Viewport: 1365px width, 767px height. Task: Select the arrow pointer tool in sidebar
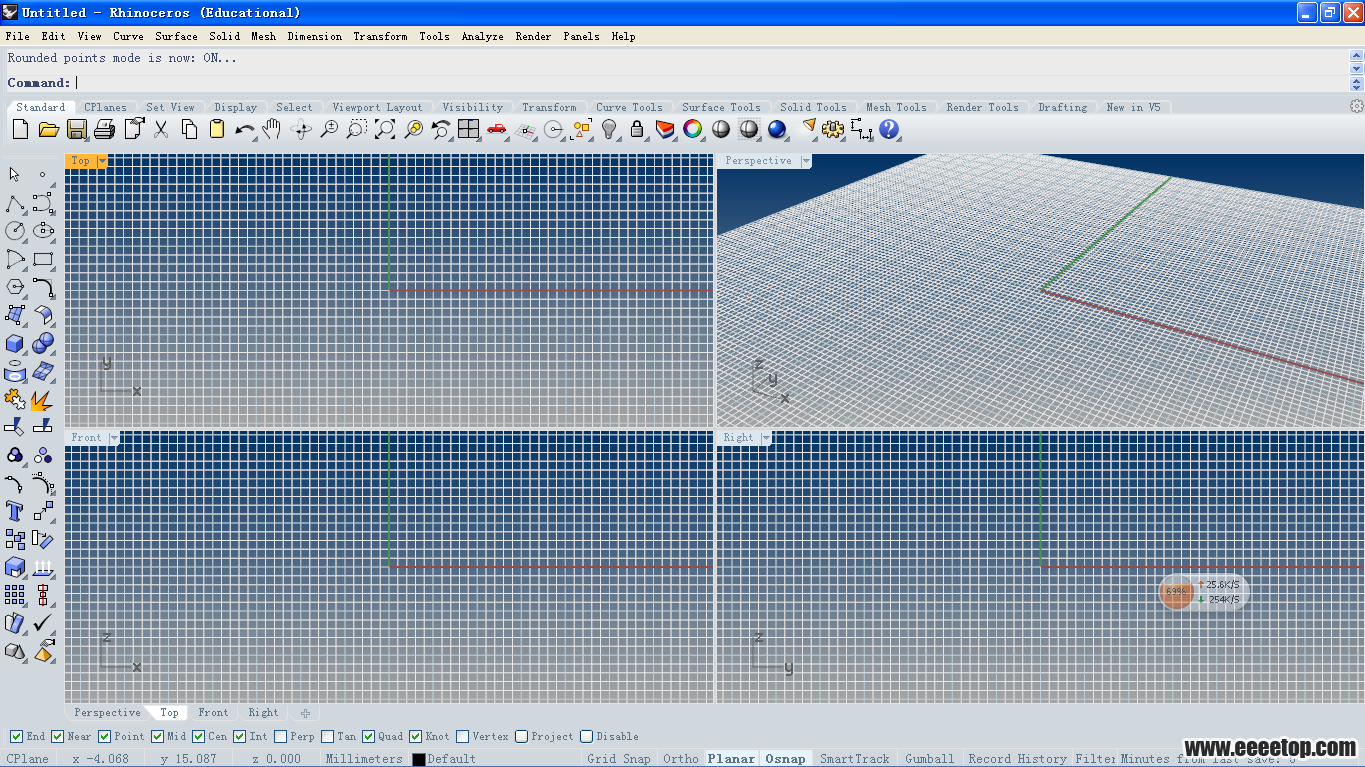pyautogui.click(x=15, y=175)
